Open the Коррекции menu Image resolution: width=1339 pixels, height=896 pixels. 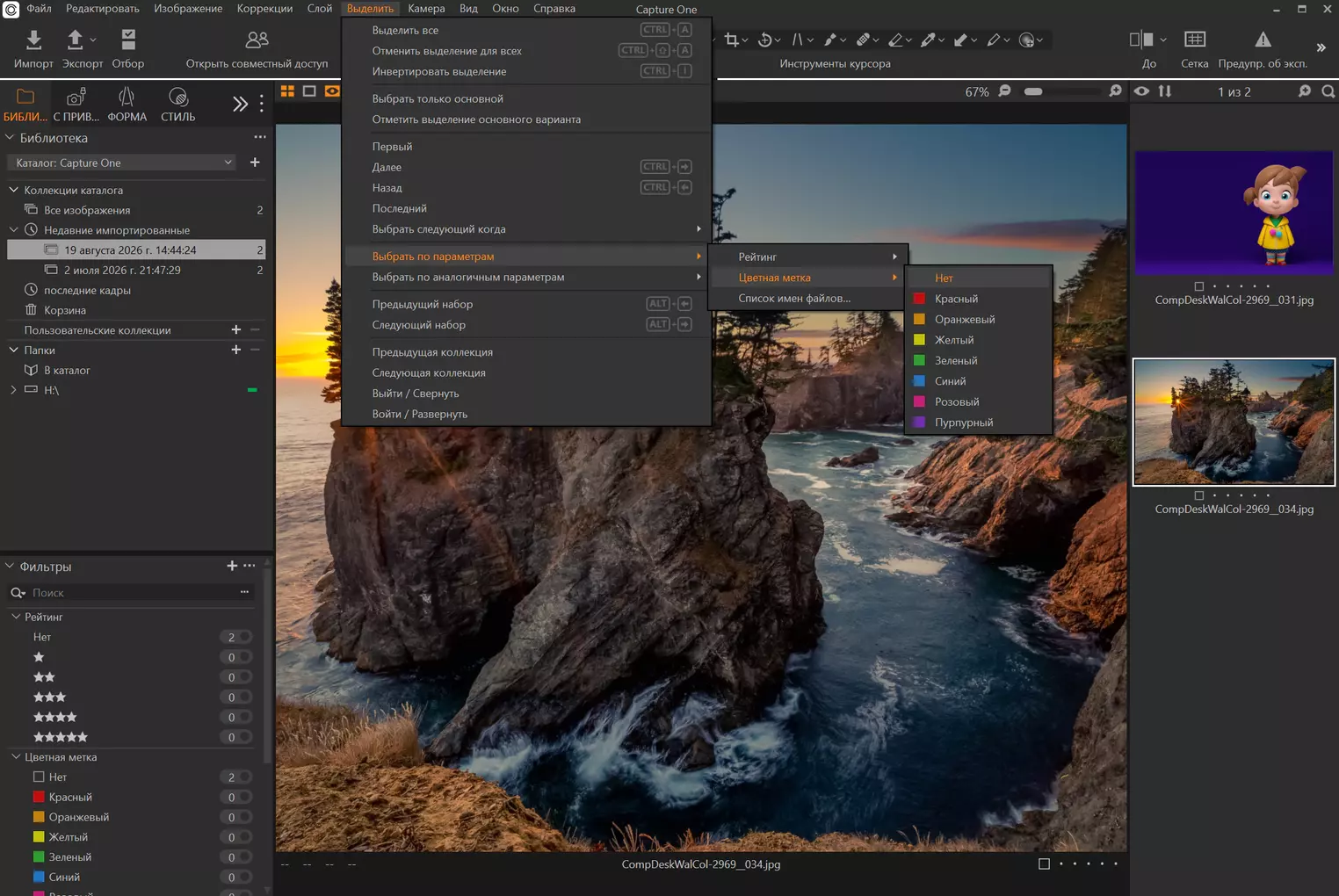point(264,9)
